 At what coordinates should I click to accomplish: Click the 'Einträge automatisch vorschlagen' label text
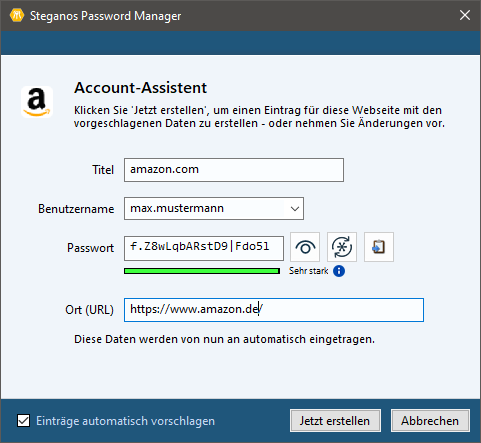pos(125,421)
